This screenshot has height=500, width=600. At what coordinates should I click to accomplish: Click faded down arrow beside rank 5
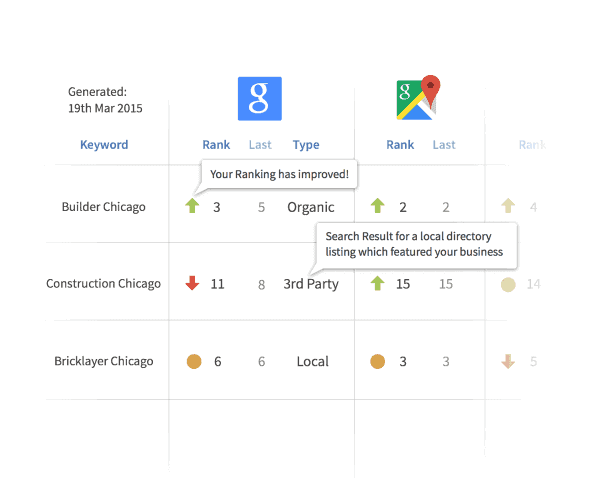pyautogui.click(x=508, y=361)
